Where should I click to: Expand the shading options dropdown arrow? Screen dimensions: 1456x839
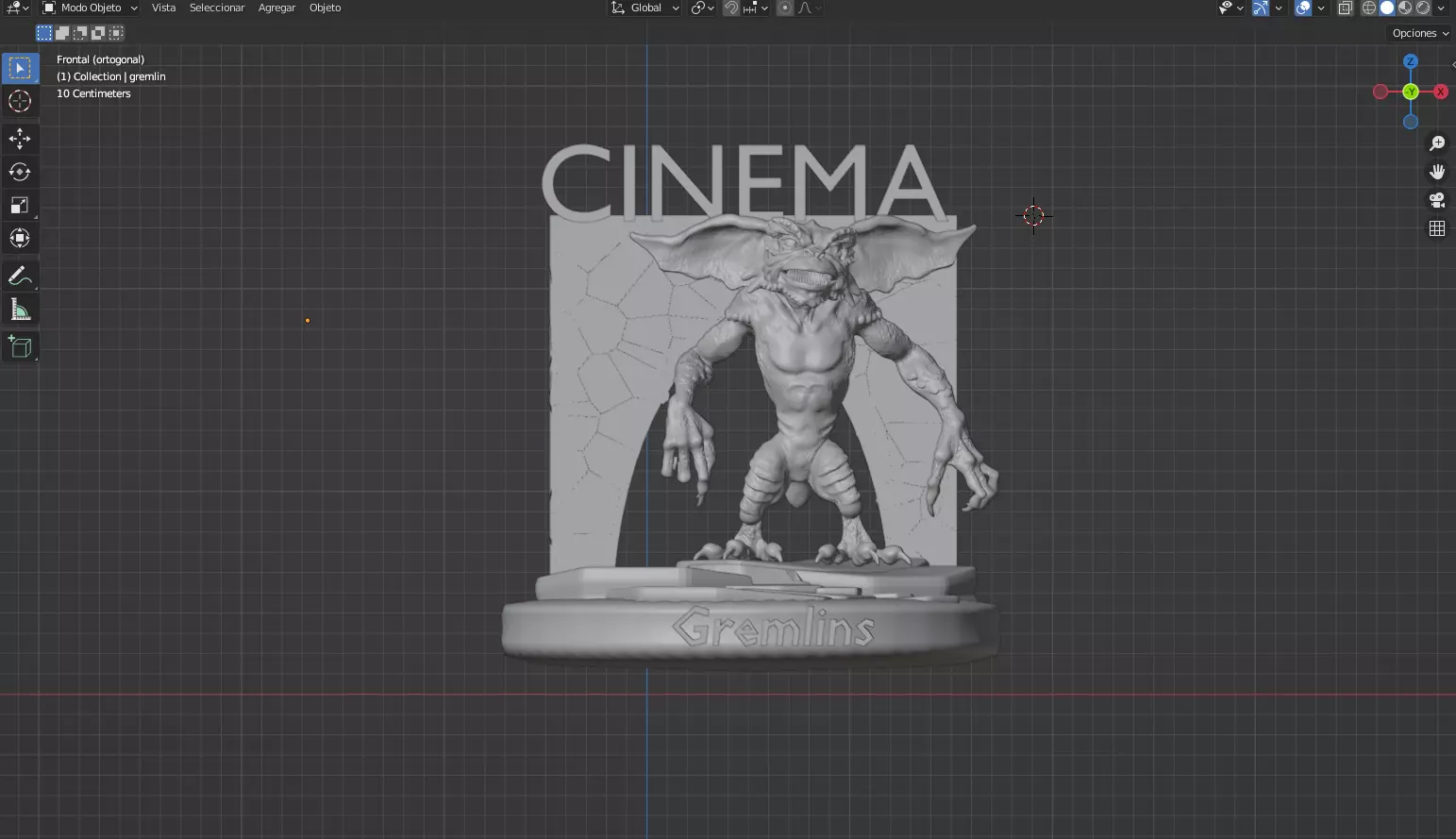pyautogui.click(x=1441, y=8)
